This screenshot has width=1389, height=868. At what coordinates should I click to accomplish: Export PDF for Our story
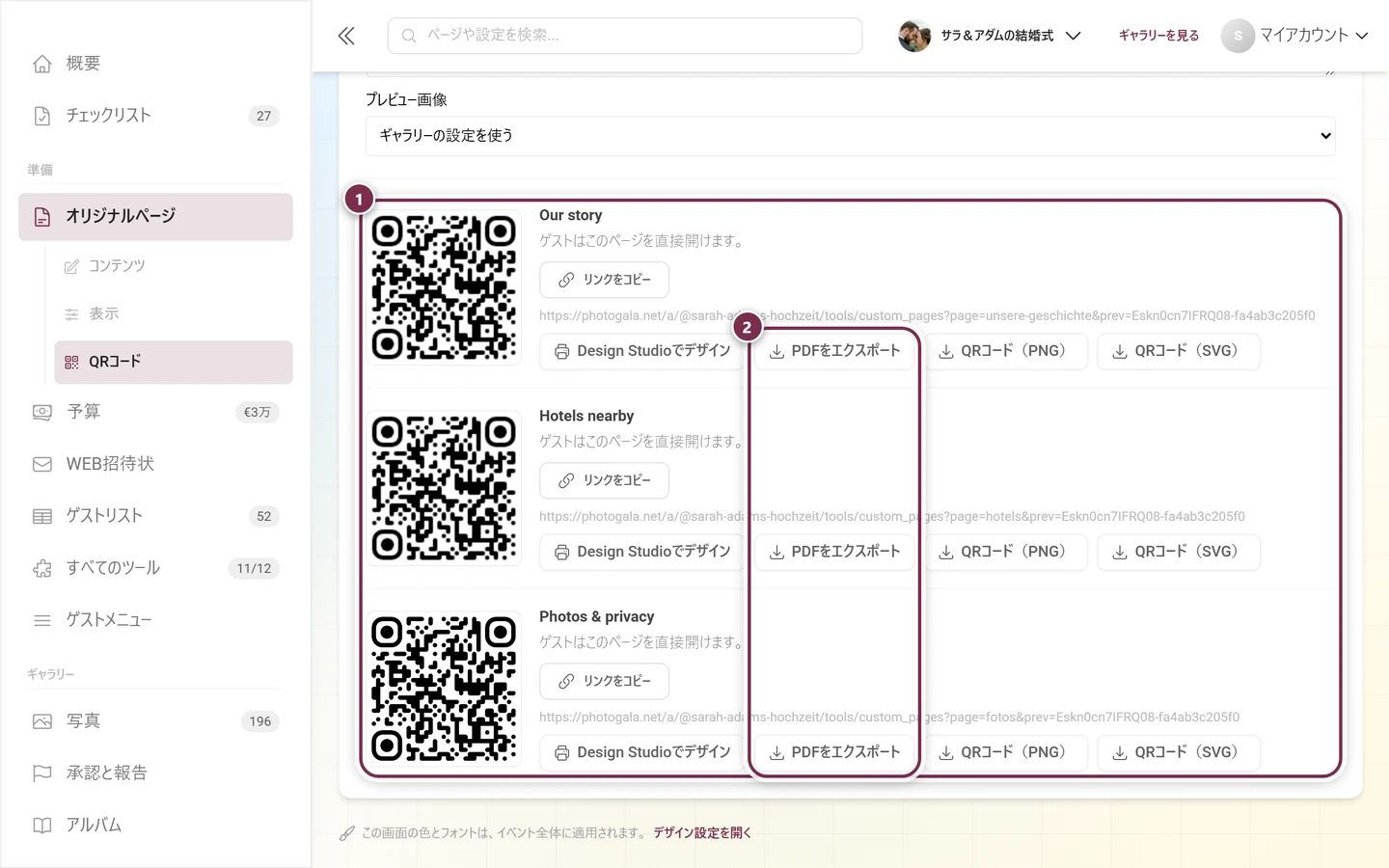click(x=833, y=351)
